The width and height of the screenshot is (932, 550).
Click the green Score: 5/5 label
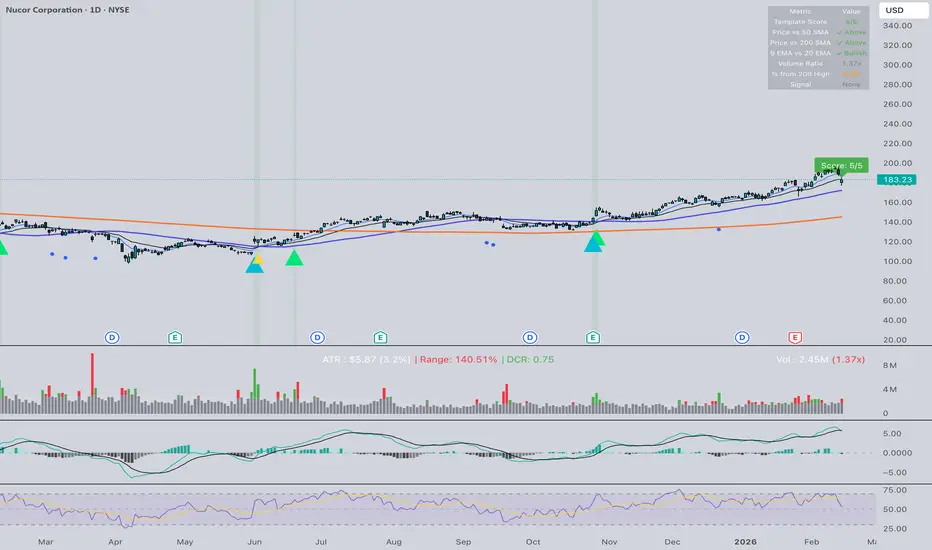coord(841,165)
